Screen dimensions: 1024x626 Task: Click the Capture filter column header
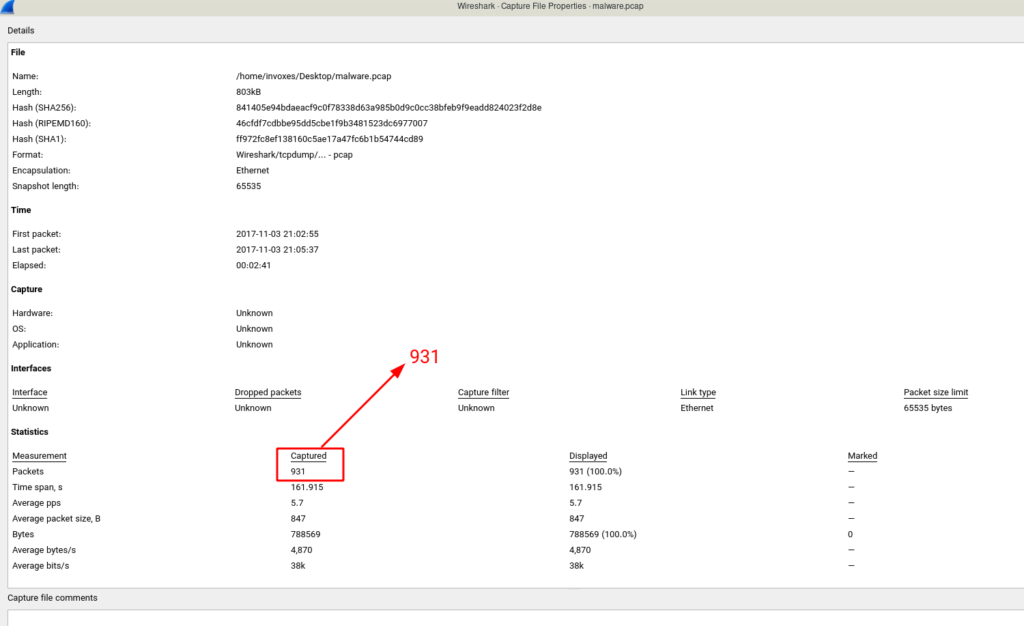click(x=483, y=392)
